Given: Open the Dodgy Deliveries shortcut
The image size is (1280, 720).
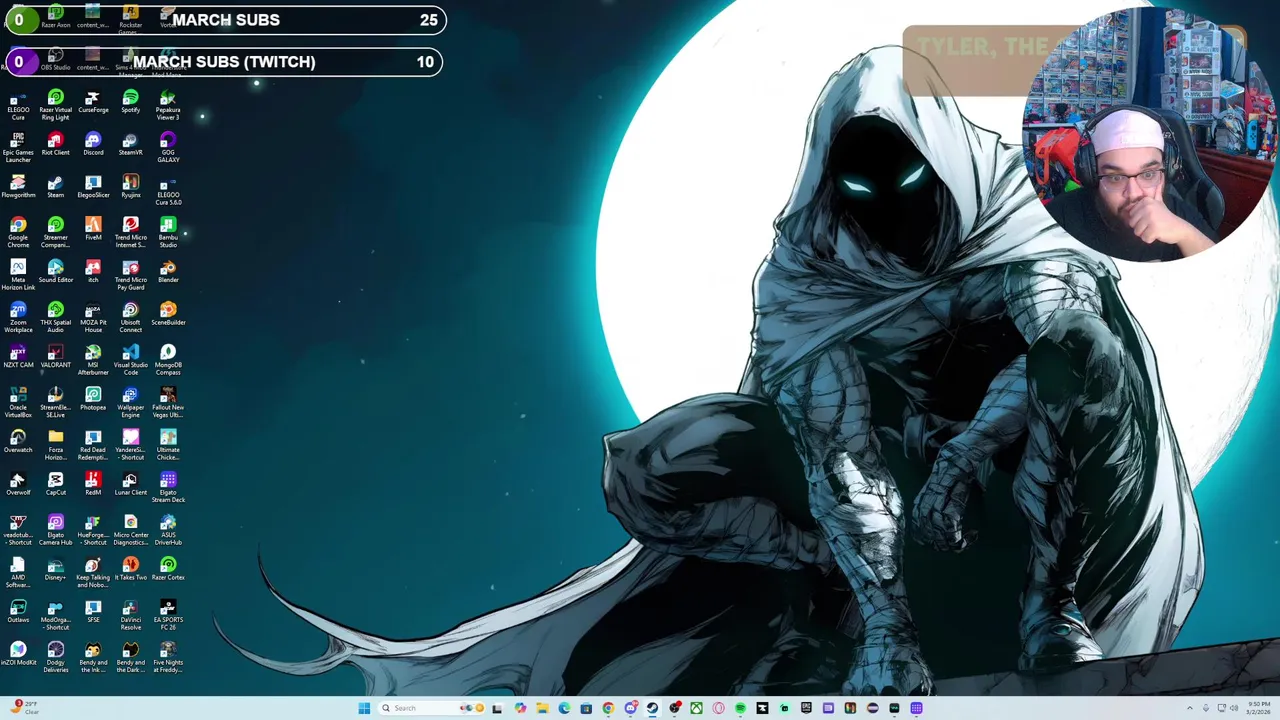Looking at the screenshot, I should [55, 658].
